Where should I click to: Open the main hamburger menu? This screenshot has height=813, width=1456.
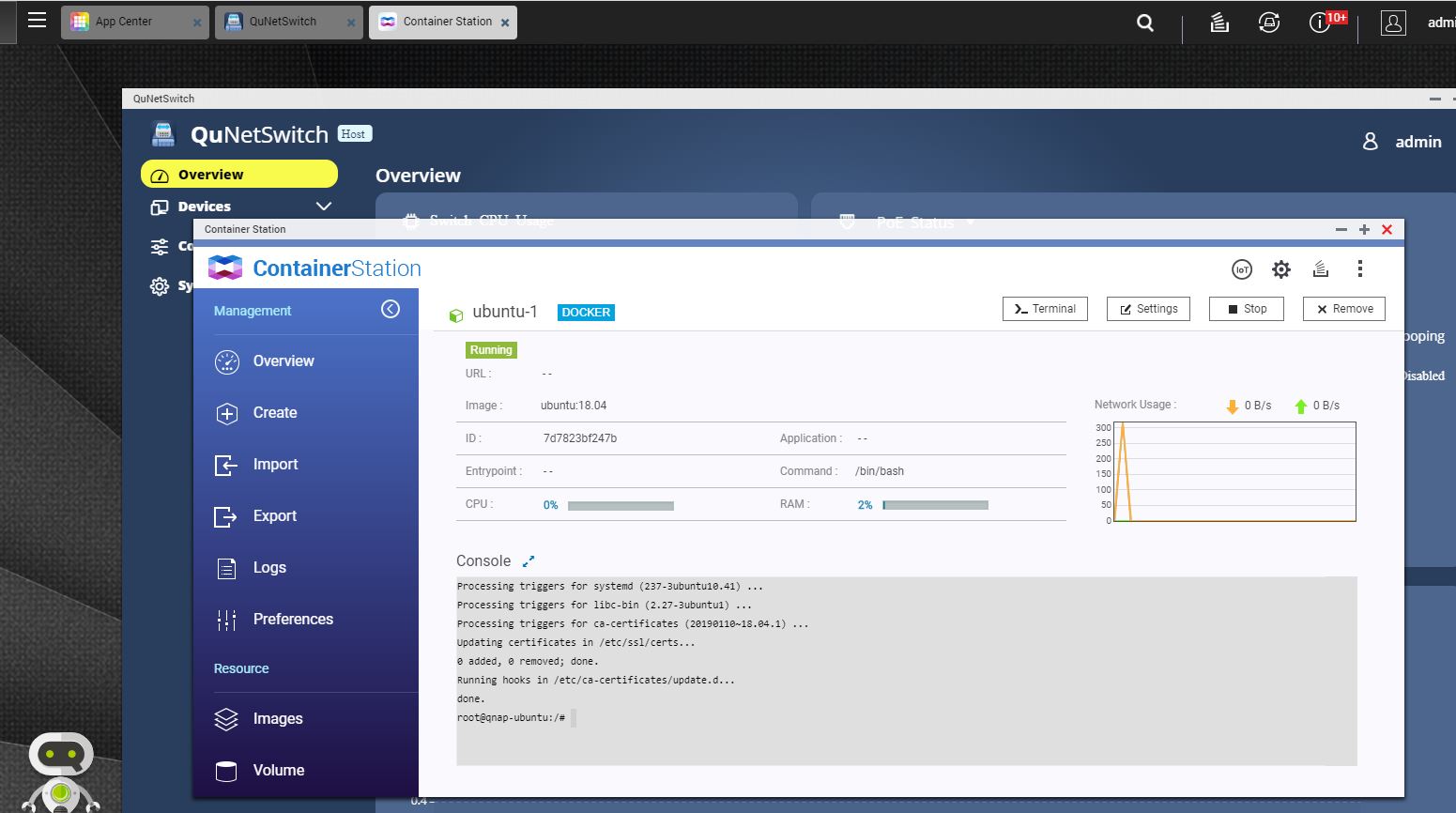click(x=37, y=20)
